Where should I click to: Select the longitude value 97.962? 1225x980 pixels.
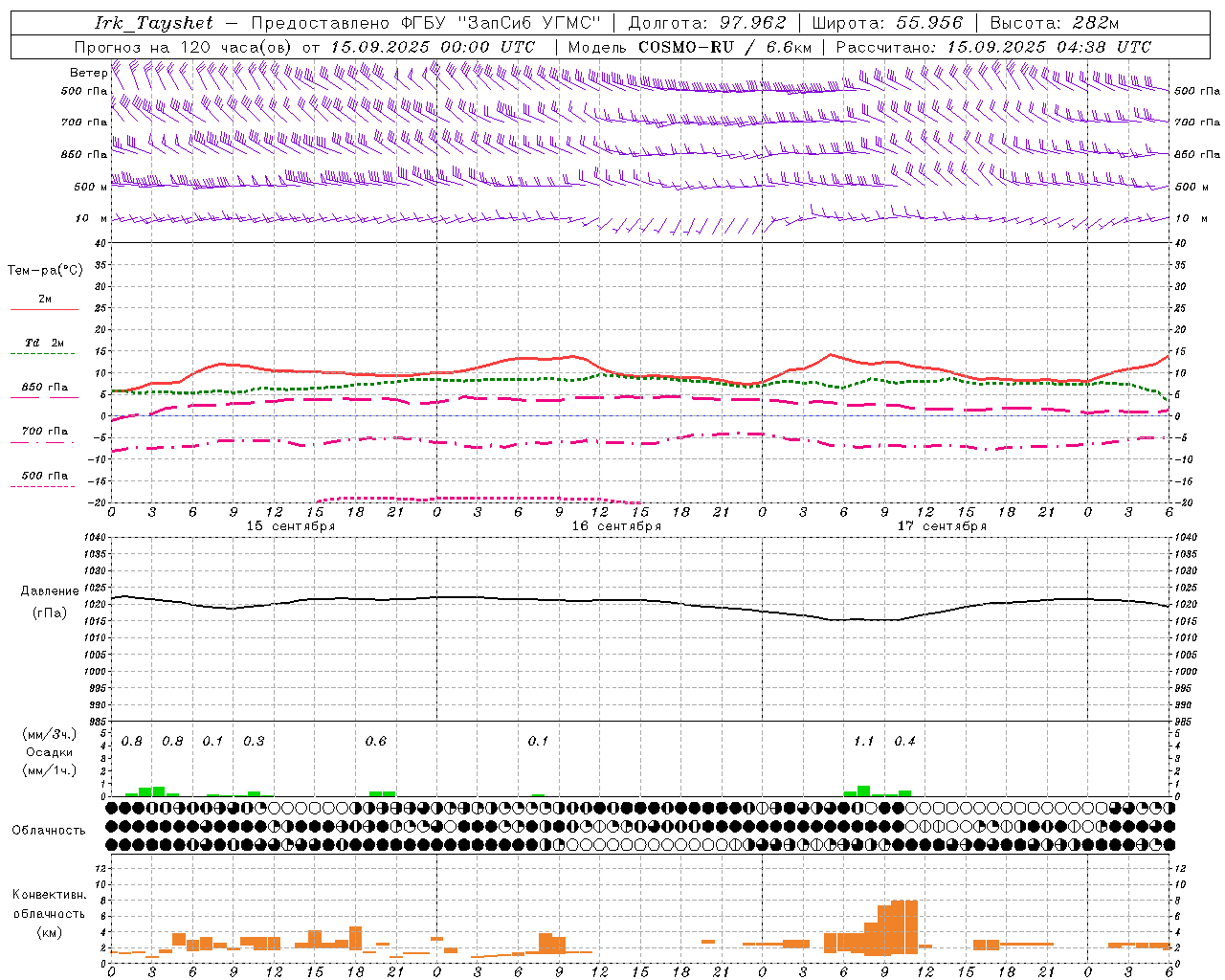(x=753, y=23)
